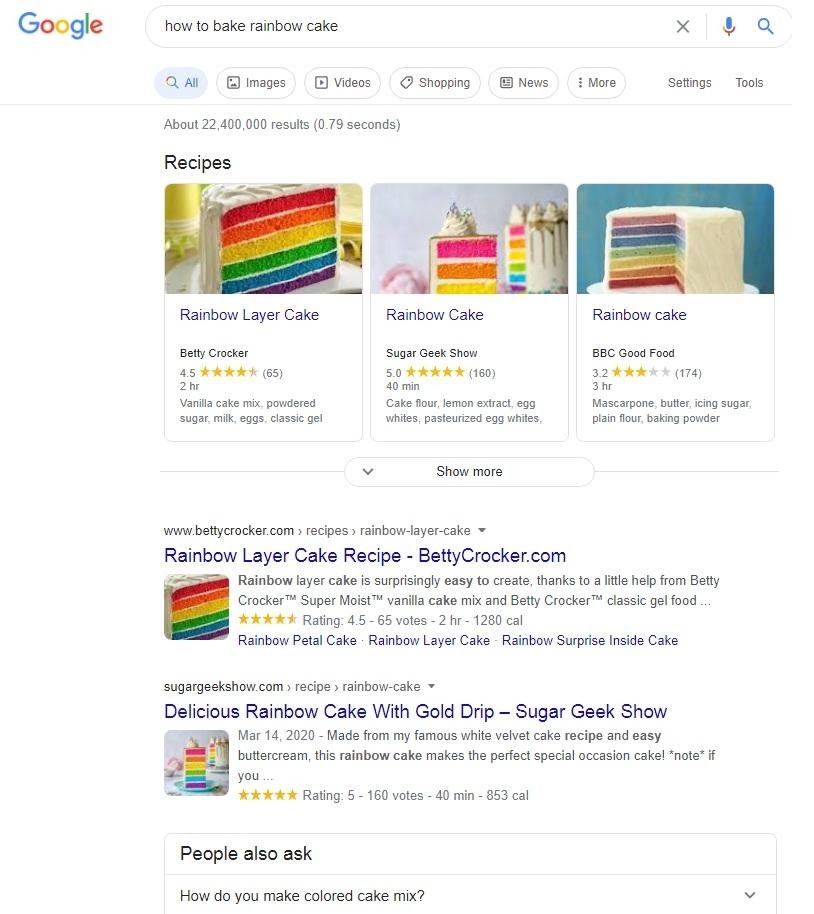The width and height of the screenshot is (814, 914).
Task: Open the Rainbow Layer Cake Recipe link
Action: click(x=364, y=555)
